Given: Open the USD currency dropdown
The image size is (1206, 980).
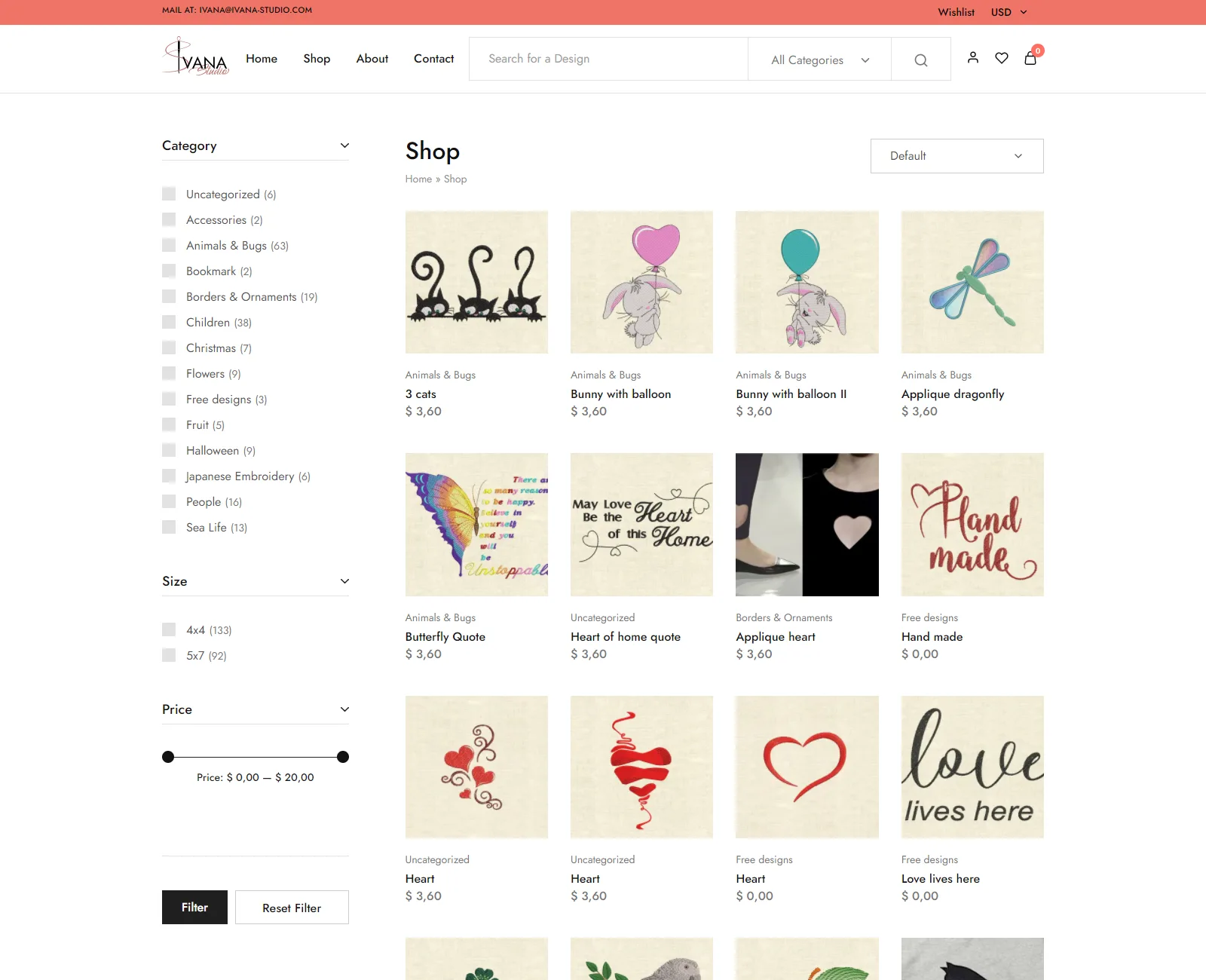Looking at the screenshot, I should click(1009, 12).
